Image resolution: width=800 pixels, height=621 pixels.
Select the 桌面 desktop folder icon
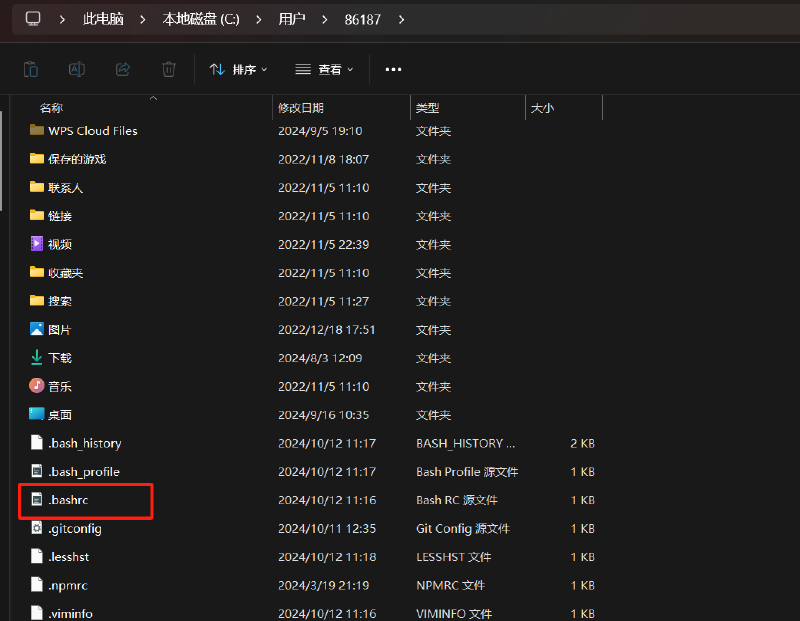[37, 414]
